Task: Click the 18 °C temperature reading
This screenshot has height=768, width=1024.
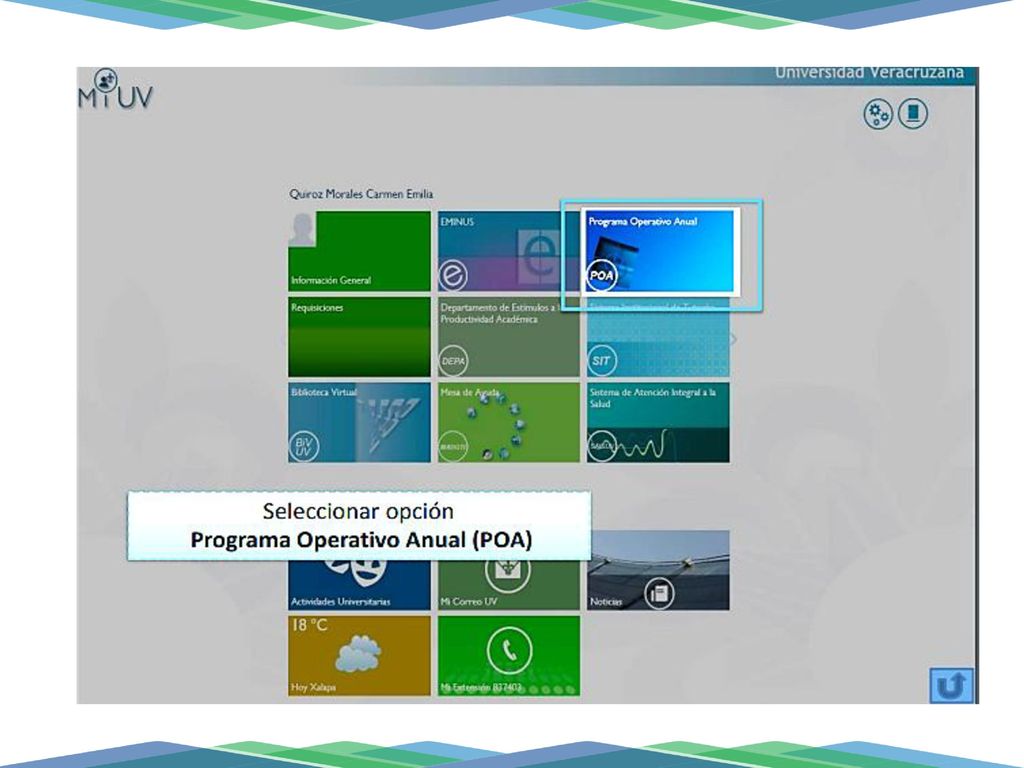Action: (x=310, y=625)
